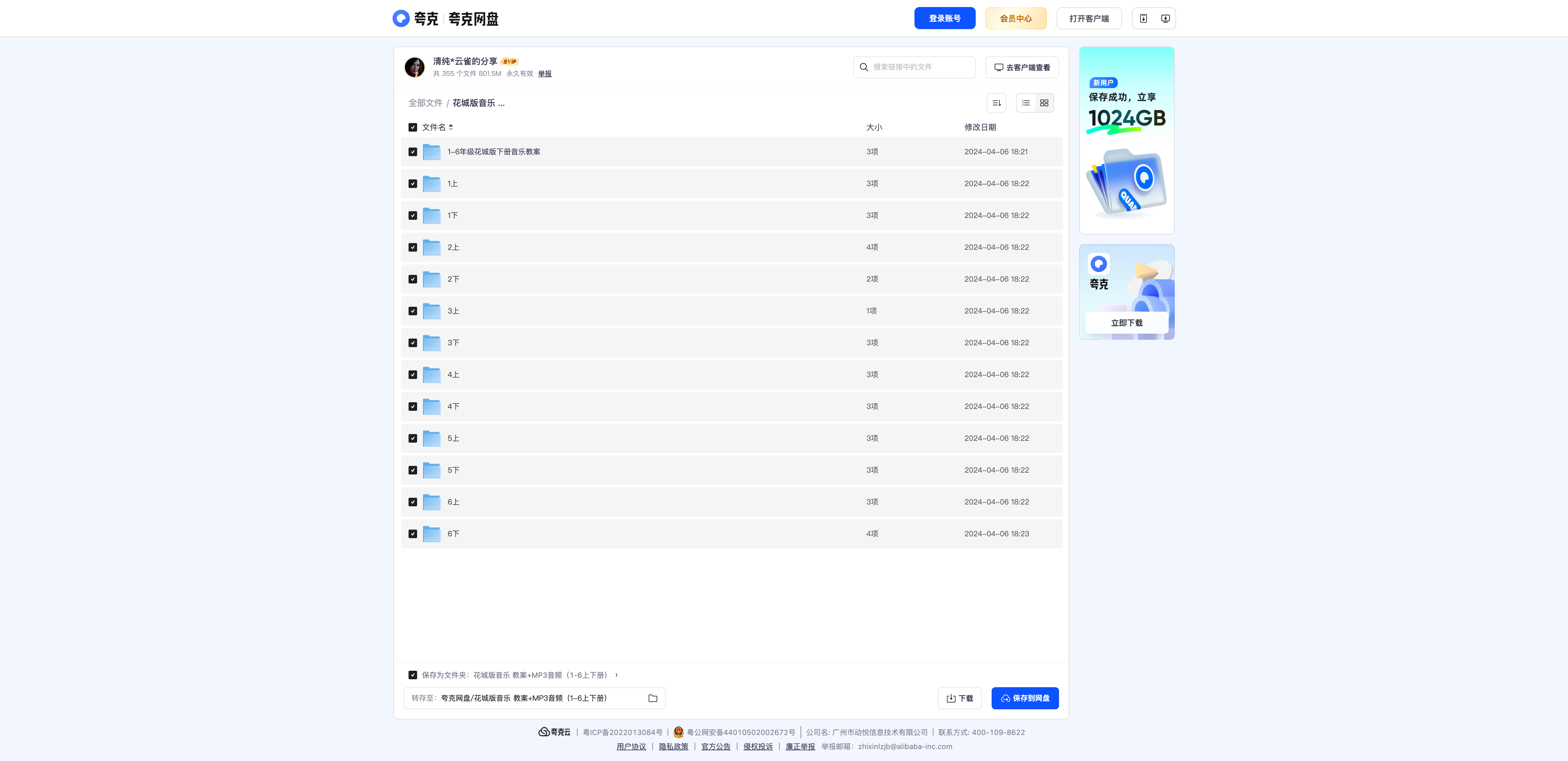This screenshot has width=1568, height=761.
Task: Uncheck the 1上 folder checkbox
Action: pos(413,184)
